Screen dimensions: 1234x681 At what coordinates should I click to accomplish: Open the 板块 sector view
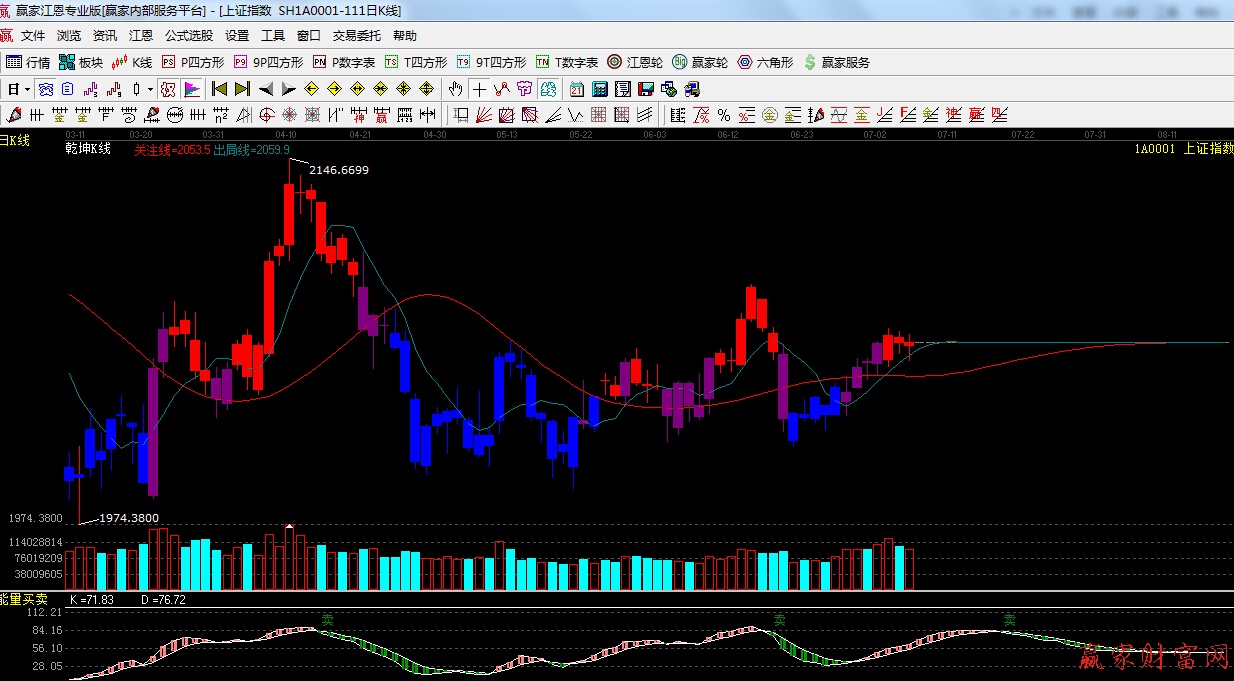82,62
